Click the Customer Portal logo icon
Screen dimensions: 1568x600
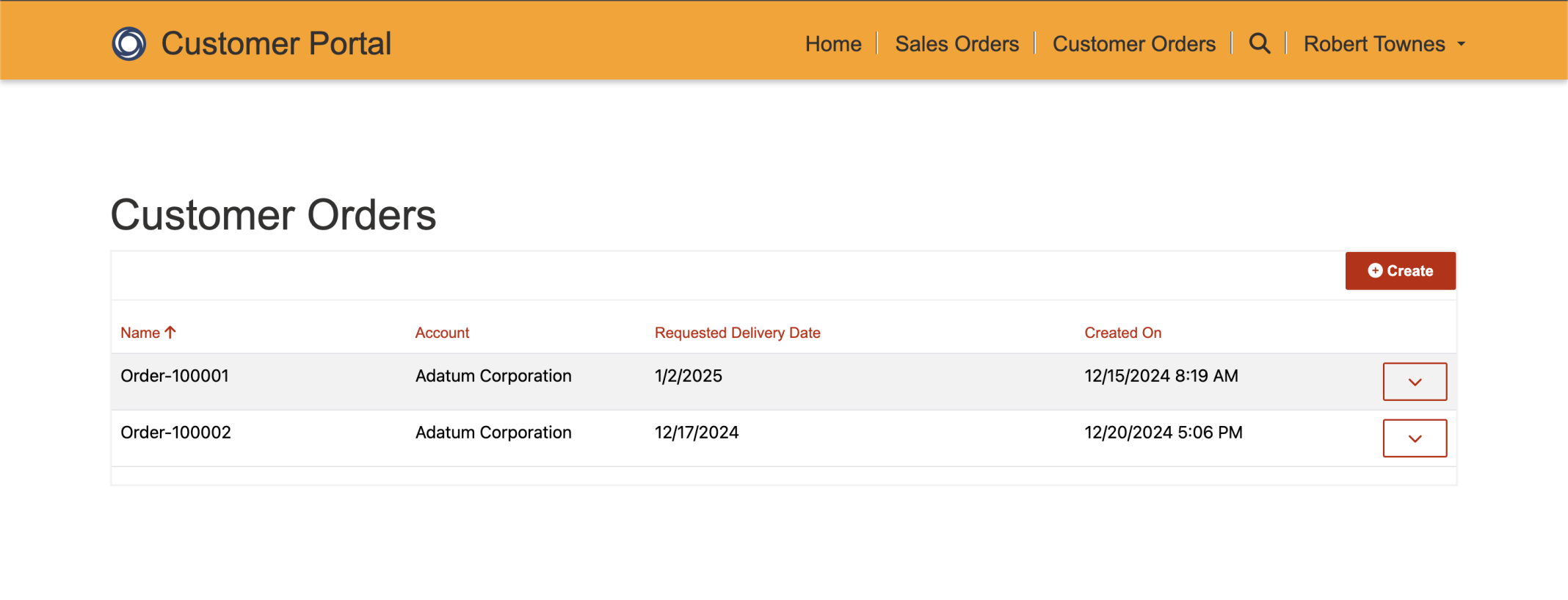point(129,44)
